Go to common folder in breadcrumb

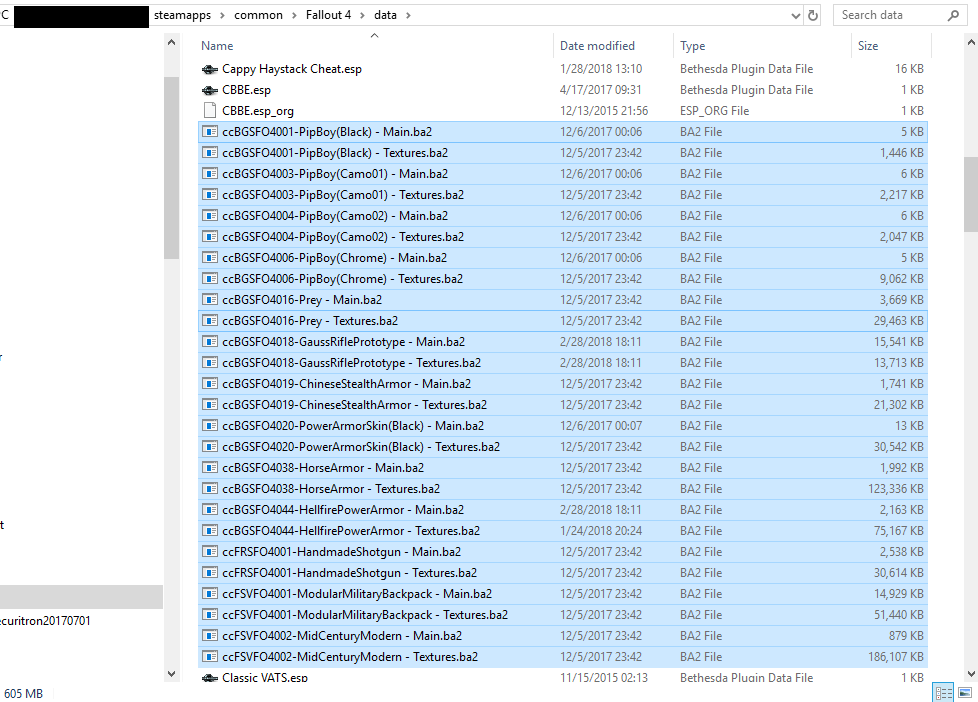258,15
